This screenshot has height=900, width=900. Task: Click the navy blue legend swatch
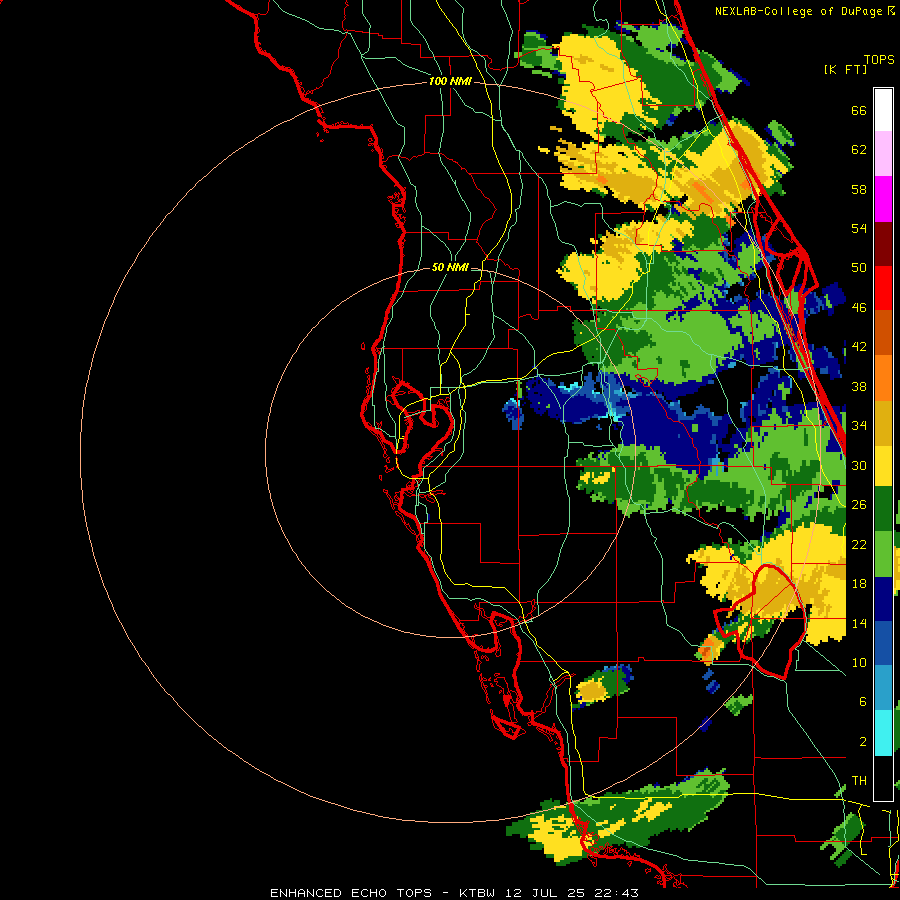point(883,599)
